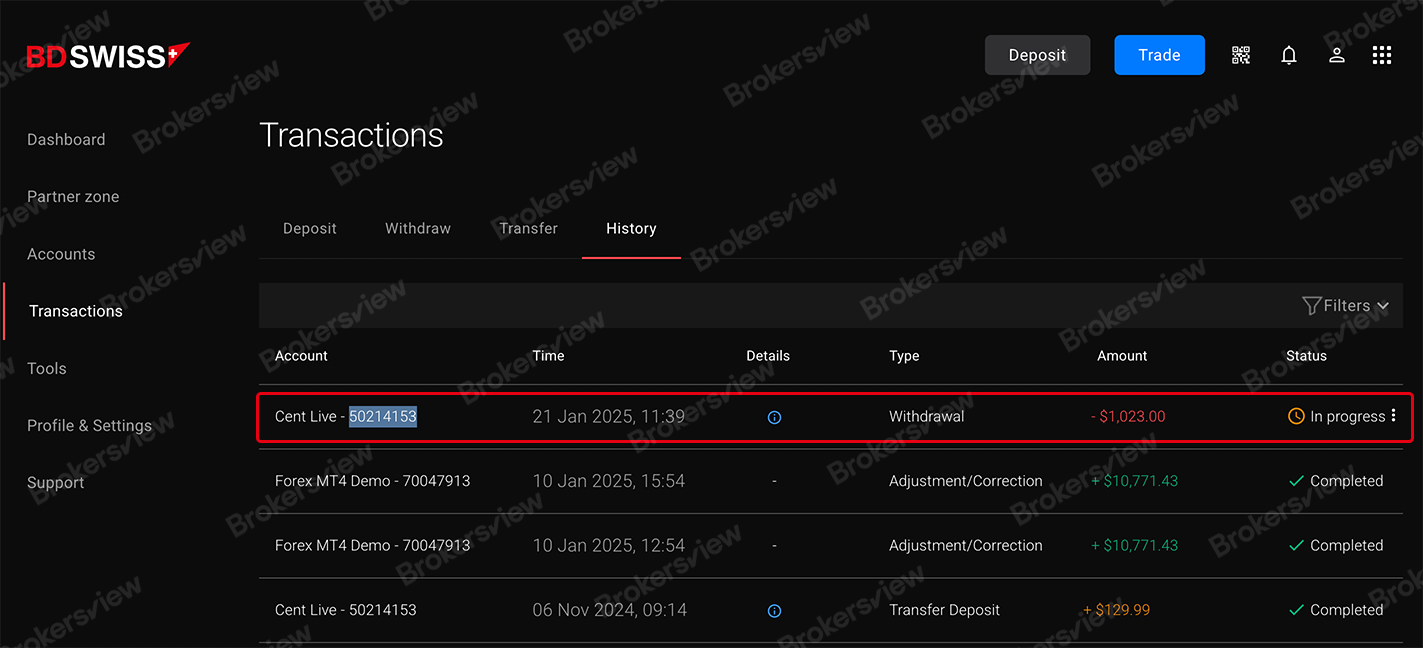This screenshot has height=648, width=1423.
Task: Click the highlighted account number 50214153
Action: pos(383,417)
